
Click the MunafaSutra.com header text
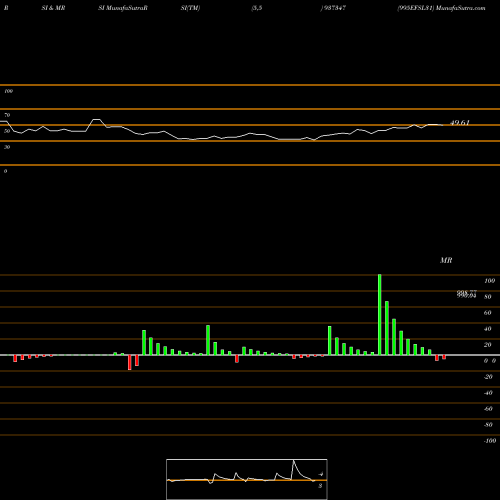(x=460, y=8)
